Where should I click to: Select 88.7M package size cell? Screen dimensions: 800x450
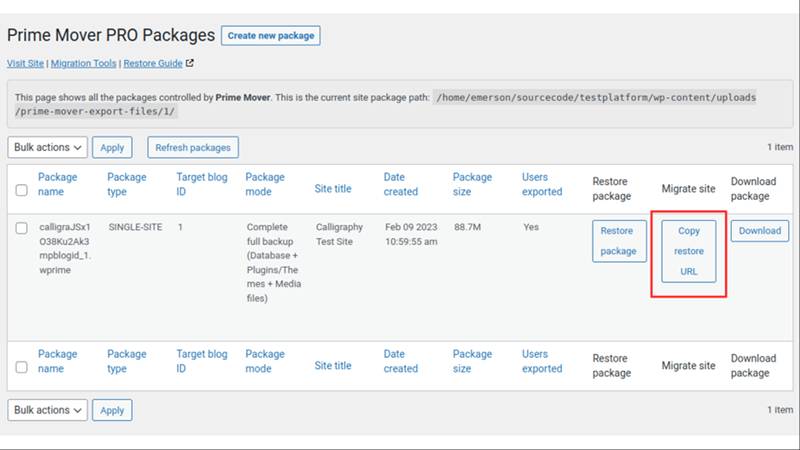coord(467,227)
